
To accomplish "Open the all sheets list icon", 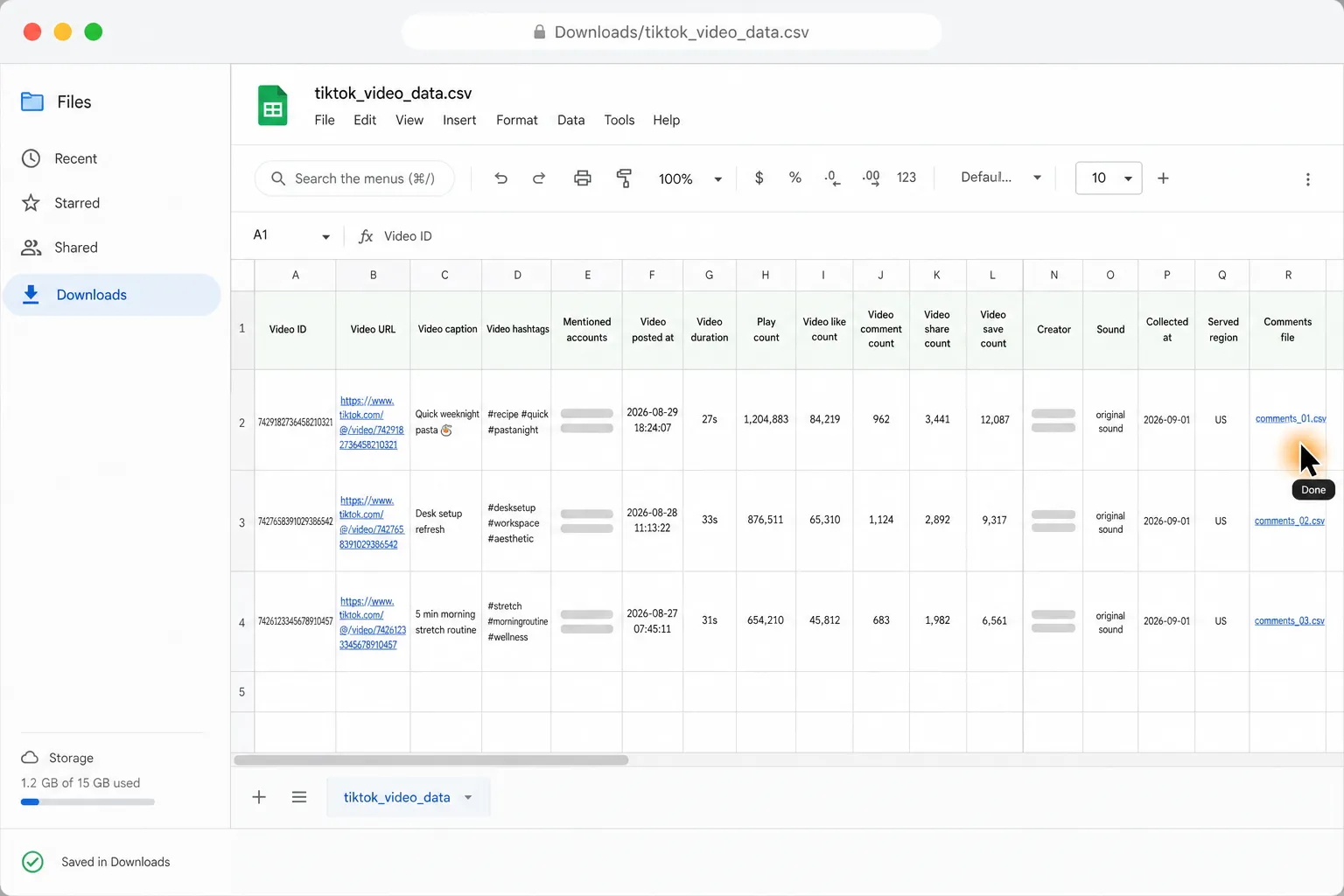I will click(299, 797).
